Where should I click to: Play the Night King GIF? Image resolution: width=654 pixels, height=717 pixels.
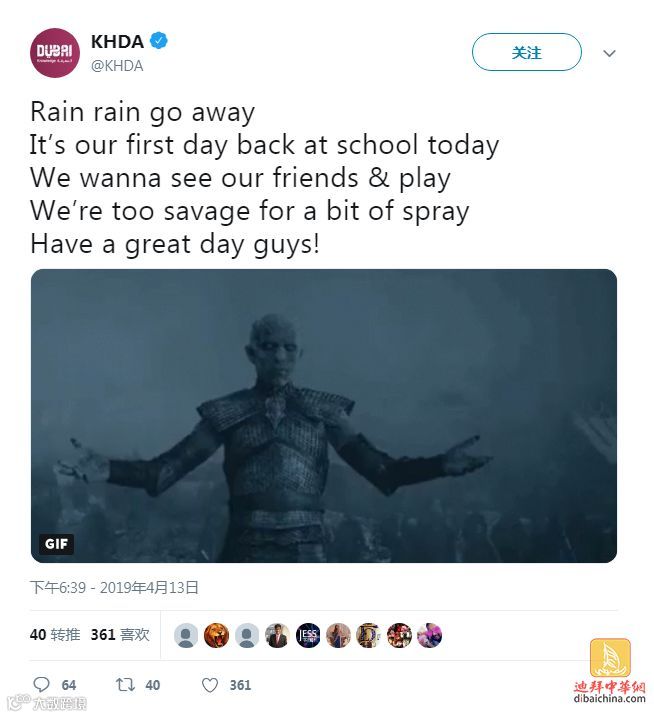(324, 416)
